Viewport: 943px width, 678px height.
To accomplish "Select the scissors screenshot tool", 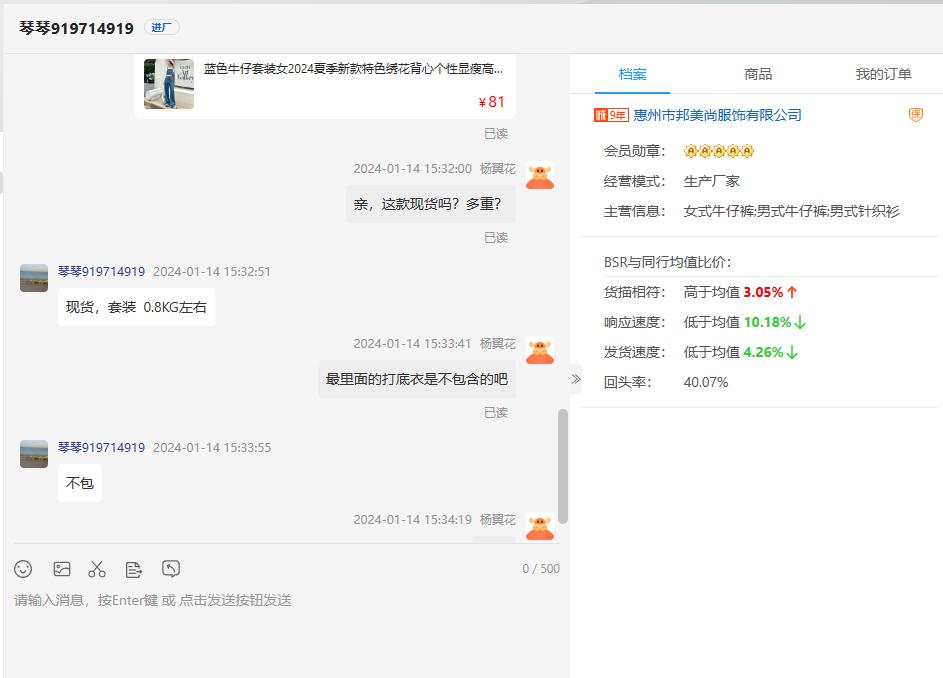I will (97, 569).
